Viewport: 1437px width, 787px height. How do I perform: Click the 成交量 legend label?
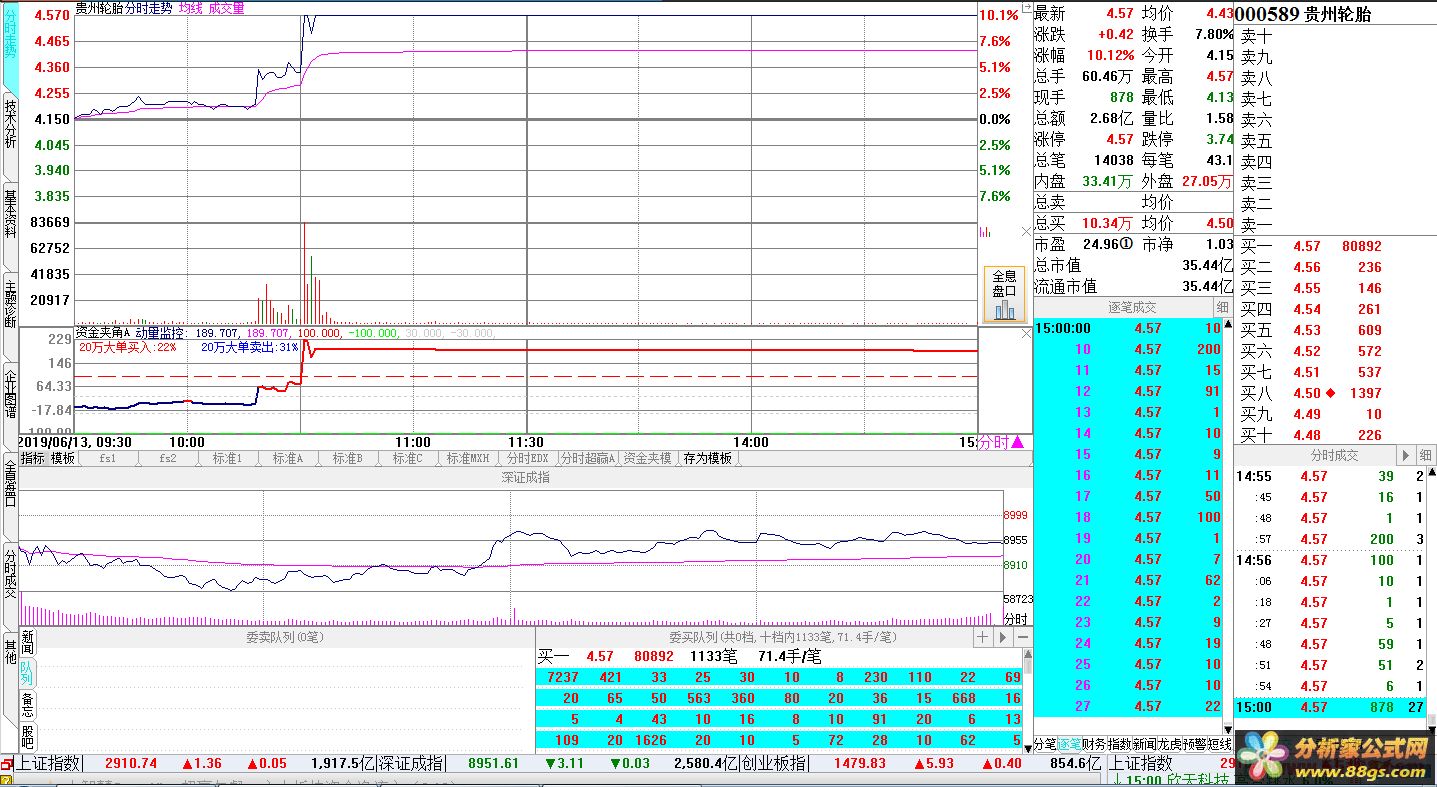225,8
